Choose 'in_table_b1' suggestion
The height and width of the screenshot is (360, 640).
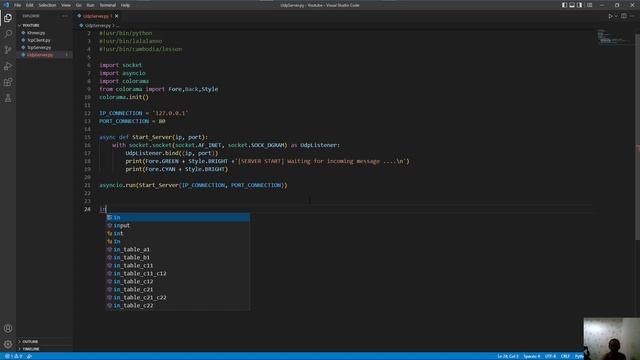pyautogui.click(x=178, y=257)
